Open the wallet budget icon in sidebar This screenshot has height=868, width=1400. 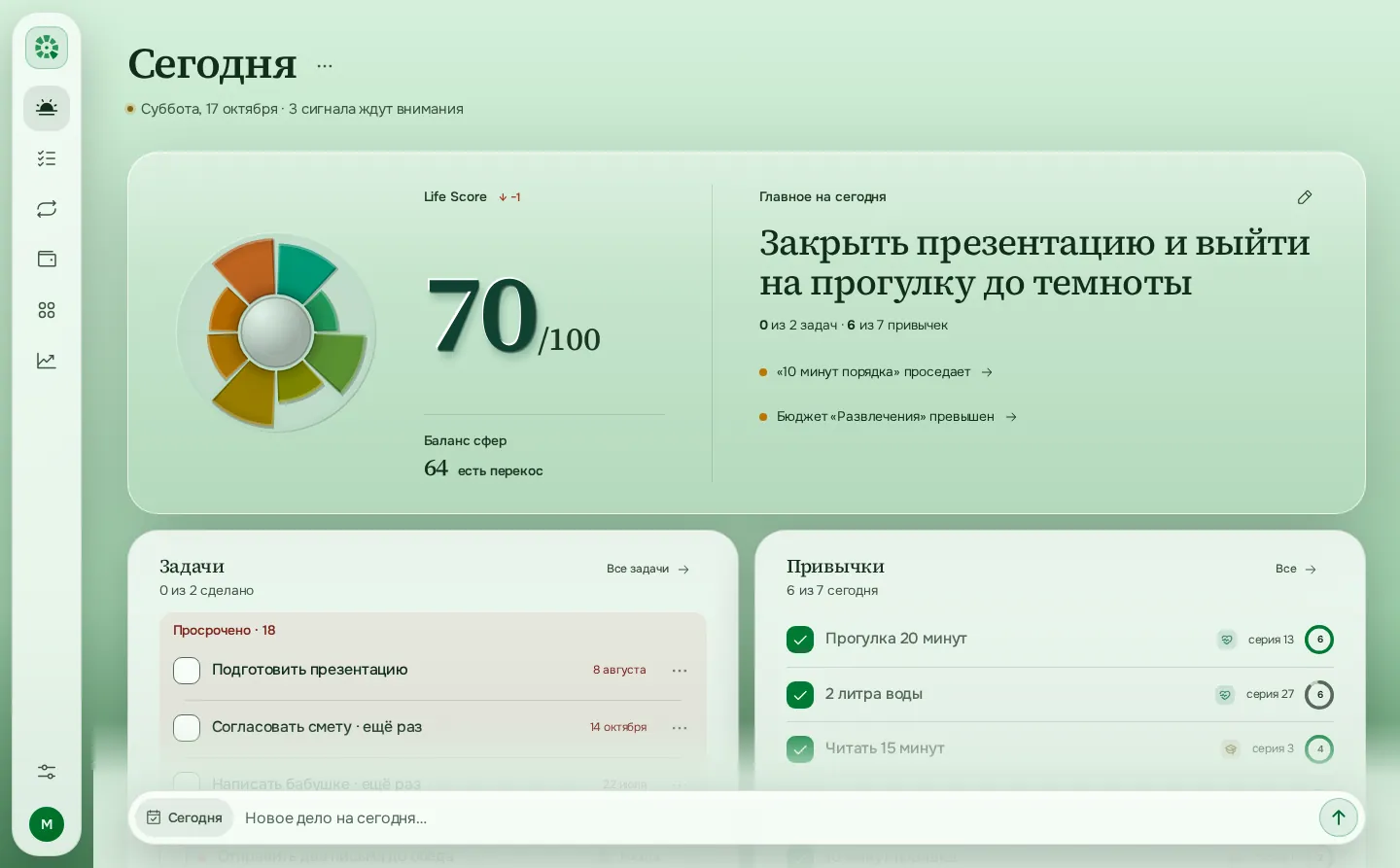(x=47, y=260)
